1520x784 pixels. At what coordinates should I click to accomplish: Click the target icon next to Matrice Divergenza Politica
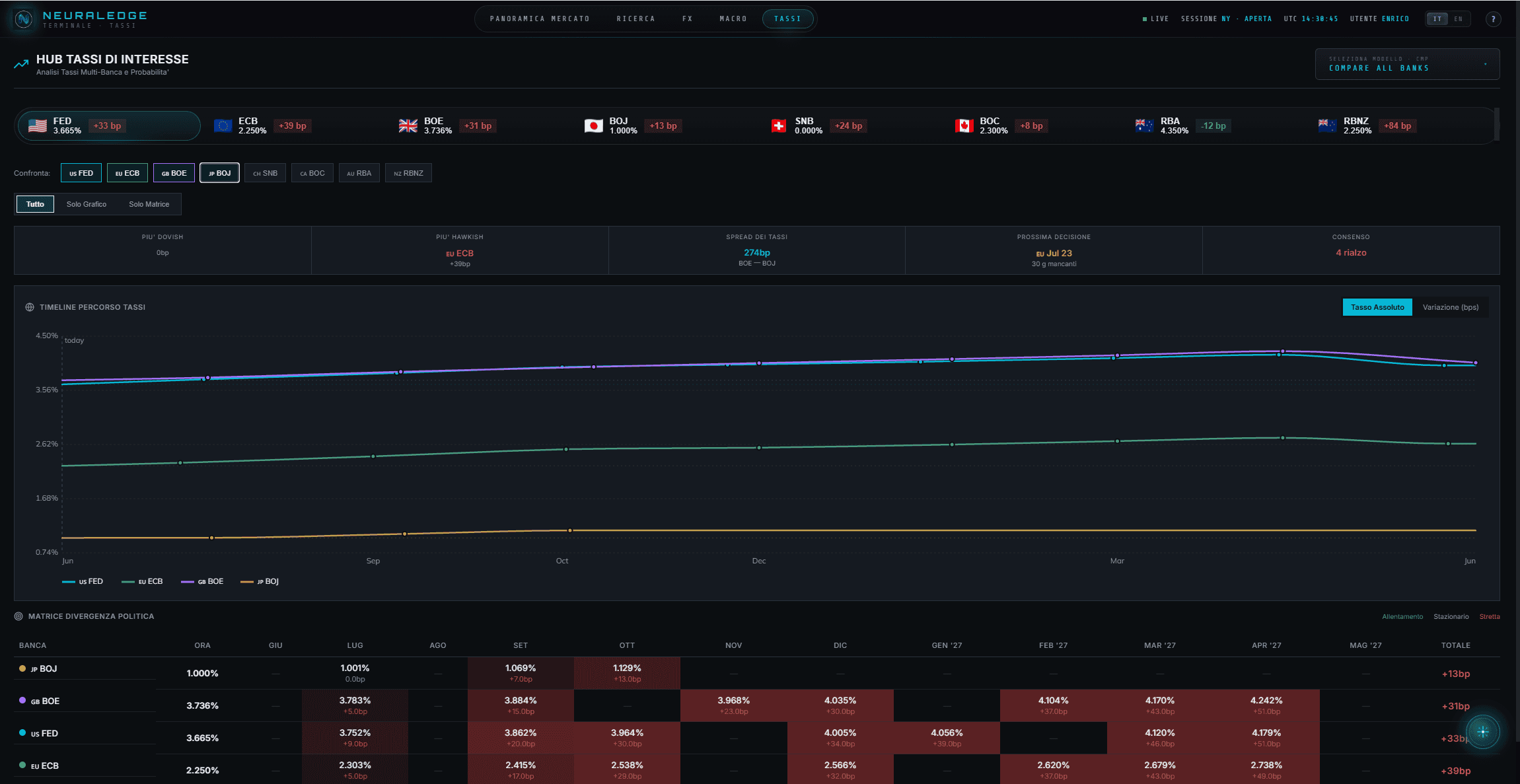[18, 616]
